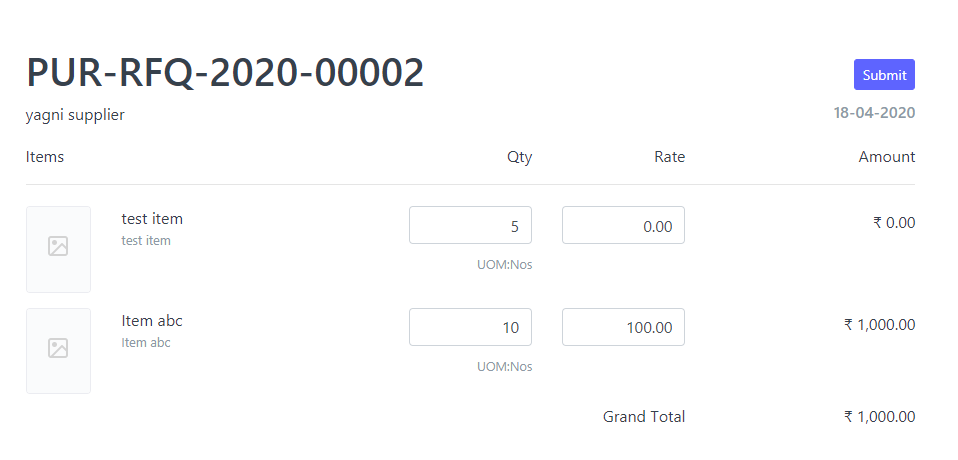
Task: Select the Grand Total amount ₹ 1,000.00
Action: click(x=880, y=417)
